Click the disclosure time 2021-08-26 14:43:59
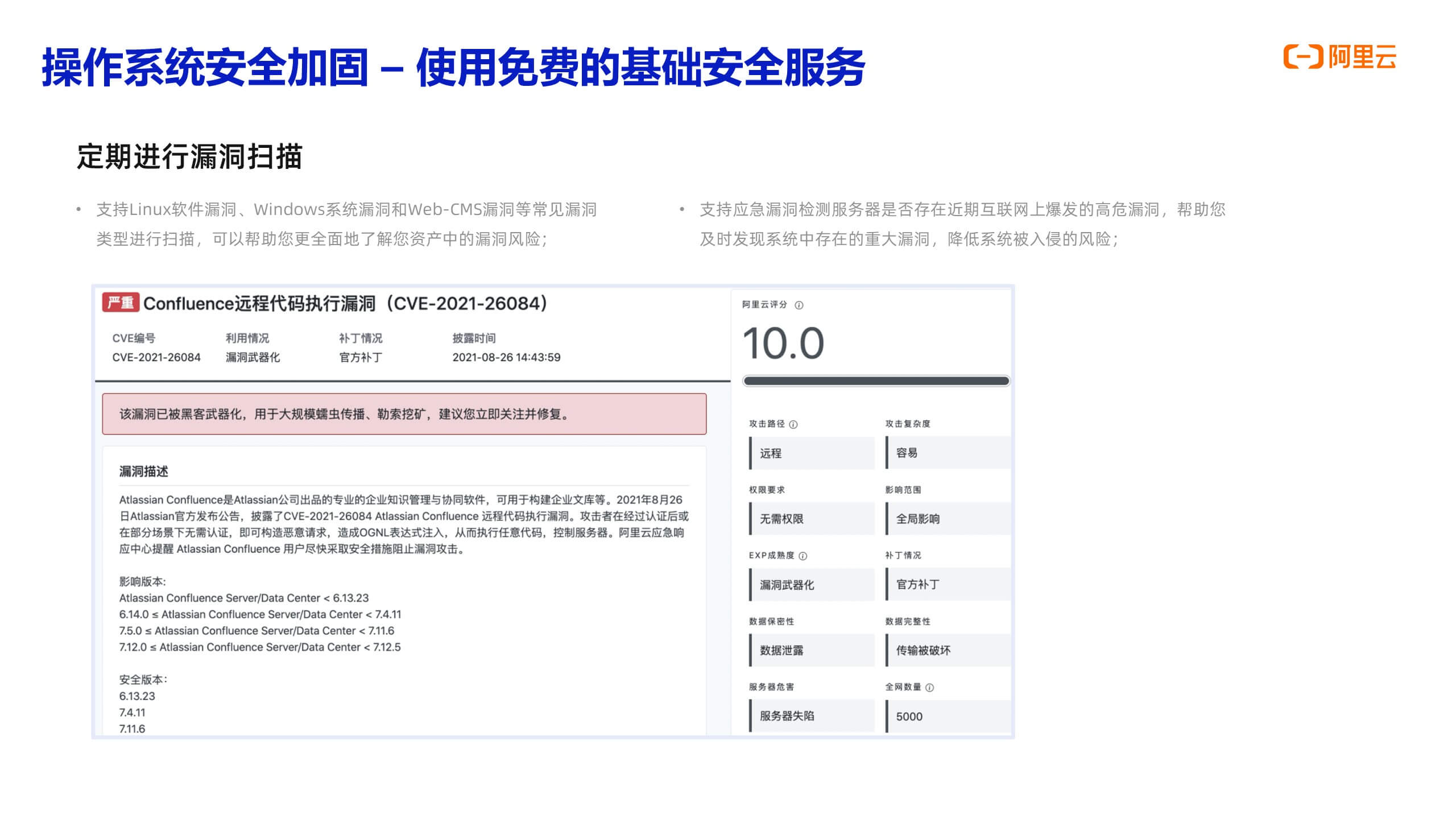Image resolution: width=1456 pixels, height=819 pixels. (x=506, y=357)
